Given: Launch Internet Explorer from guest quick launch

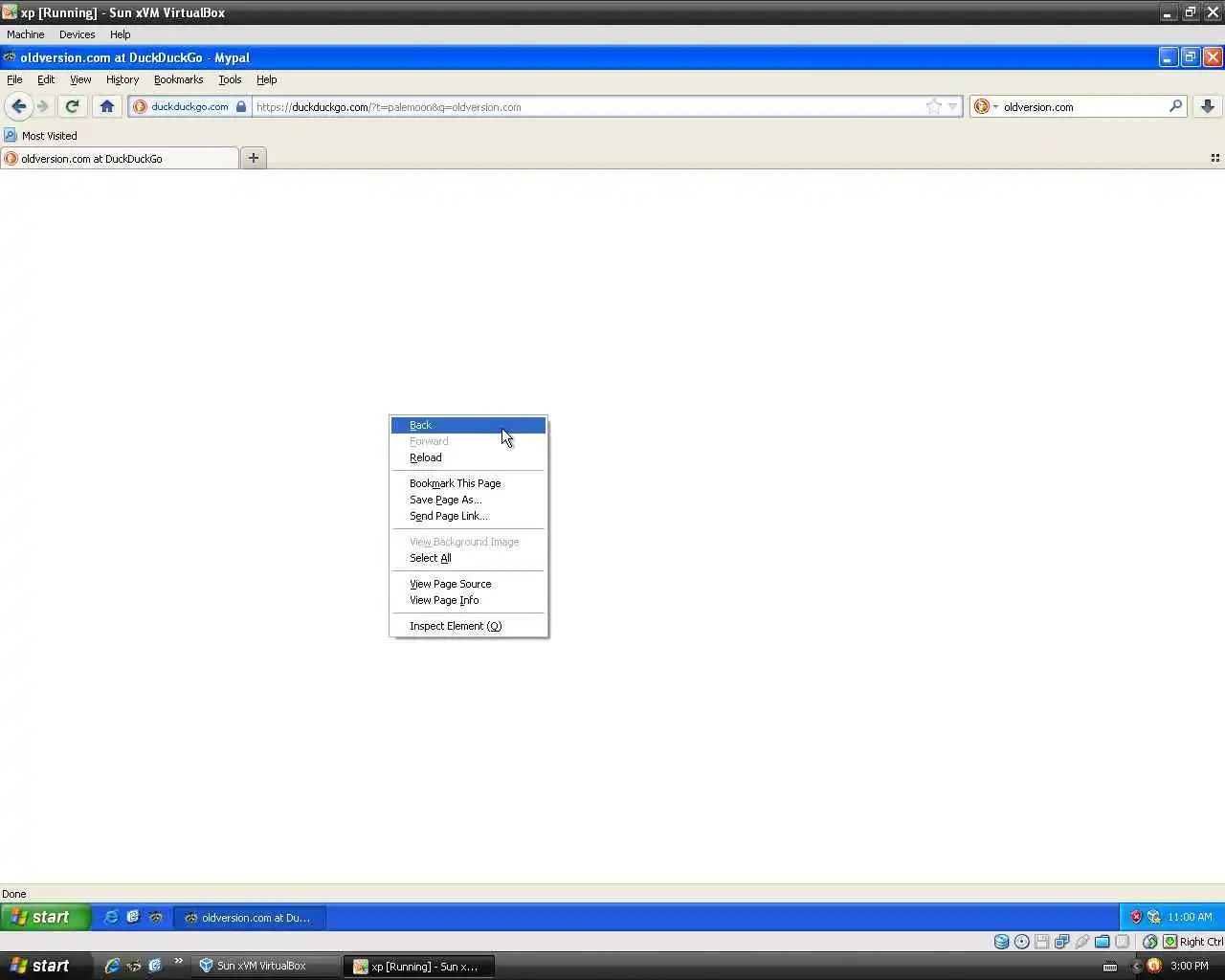Looking at the screenshot, I should [111, 917].
